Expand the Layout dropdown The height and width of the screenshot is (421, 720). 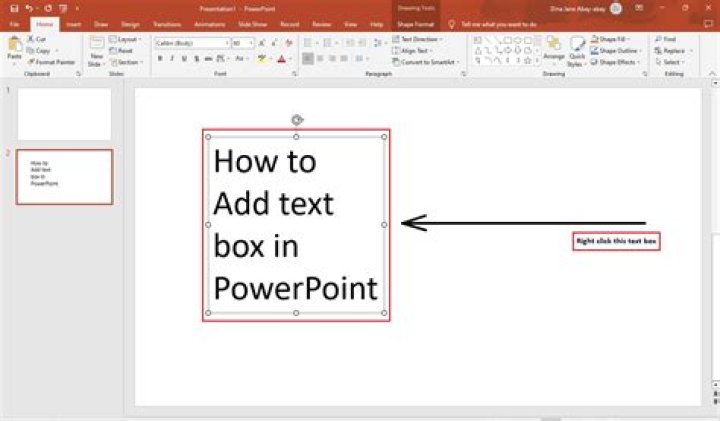pyautogui.click(x=126, y=39)
